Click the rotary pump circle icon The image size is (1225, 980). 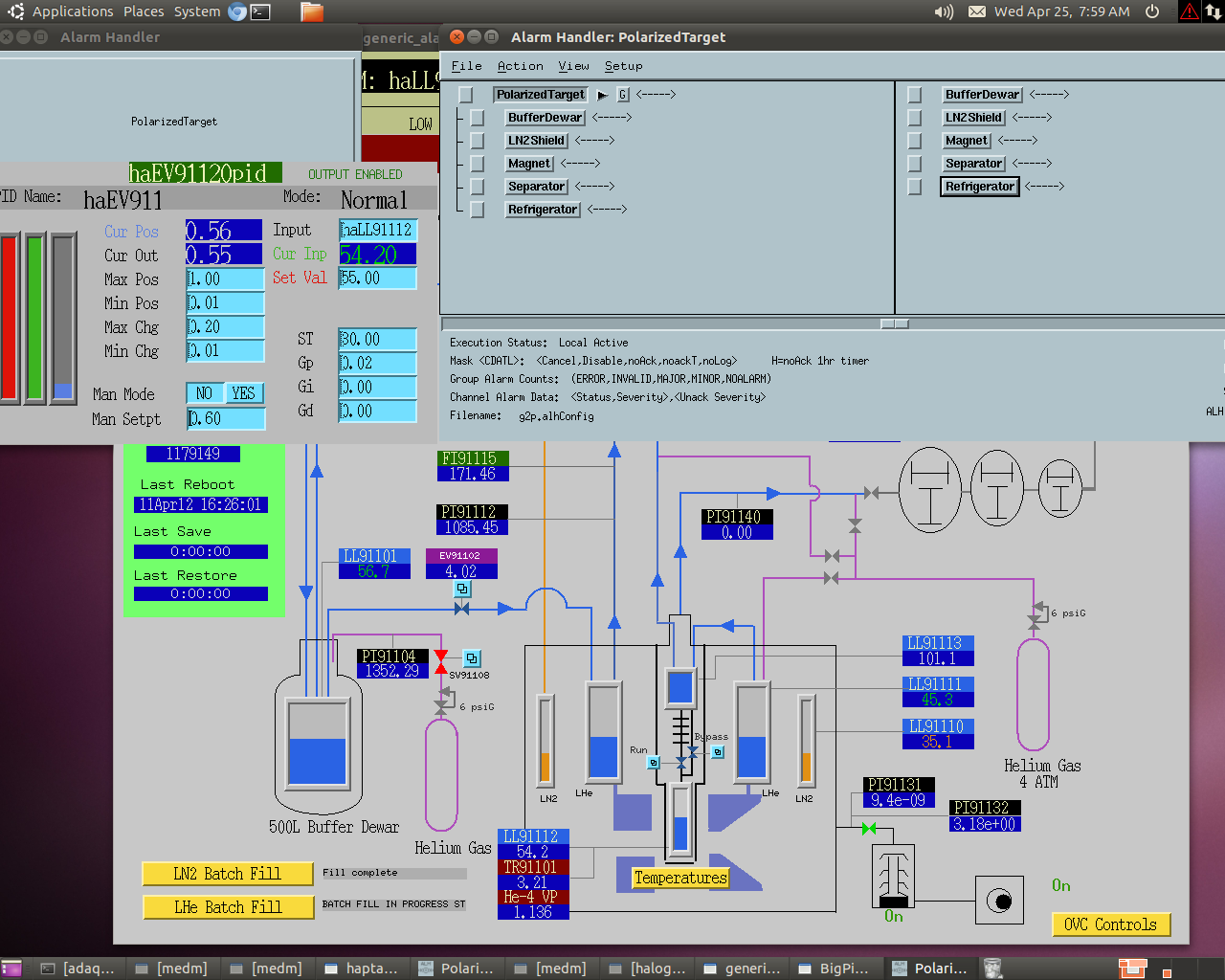pos(1000,901)
